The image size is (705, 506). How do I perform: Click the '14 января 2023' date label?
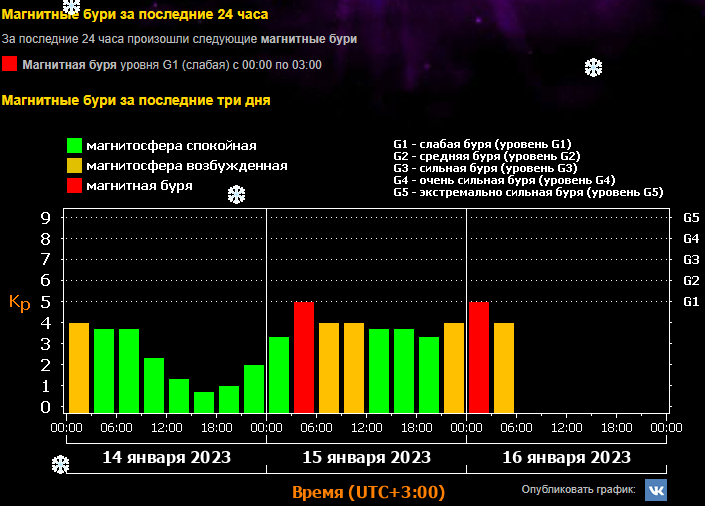[x=166, y=457]
